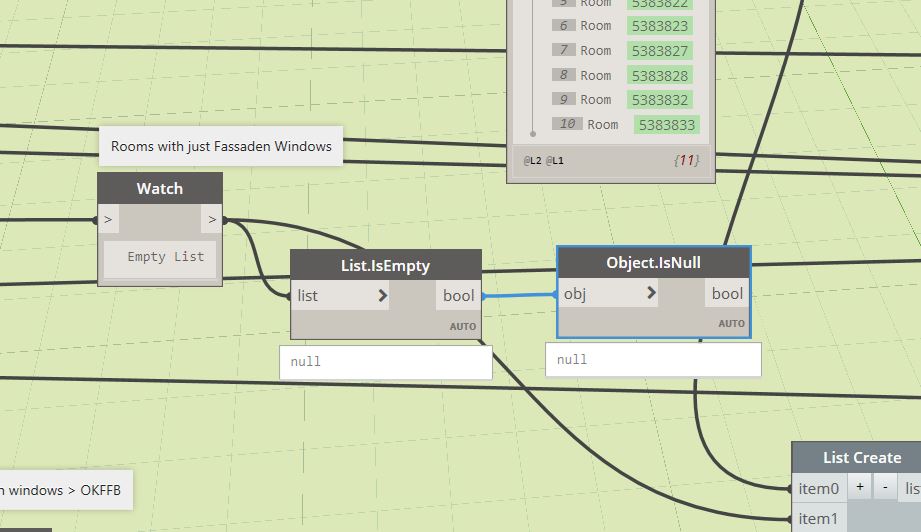Click room ID 5383832 in the list preview
This screenshot has width=921, height=532.
click(x=660, y=100)
